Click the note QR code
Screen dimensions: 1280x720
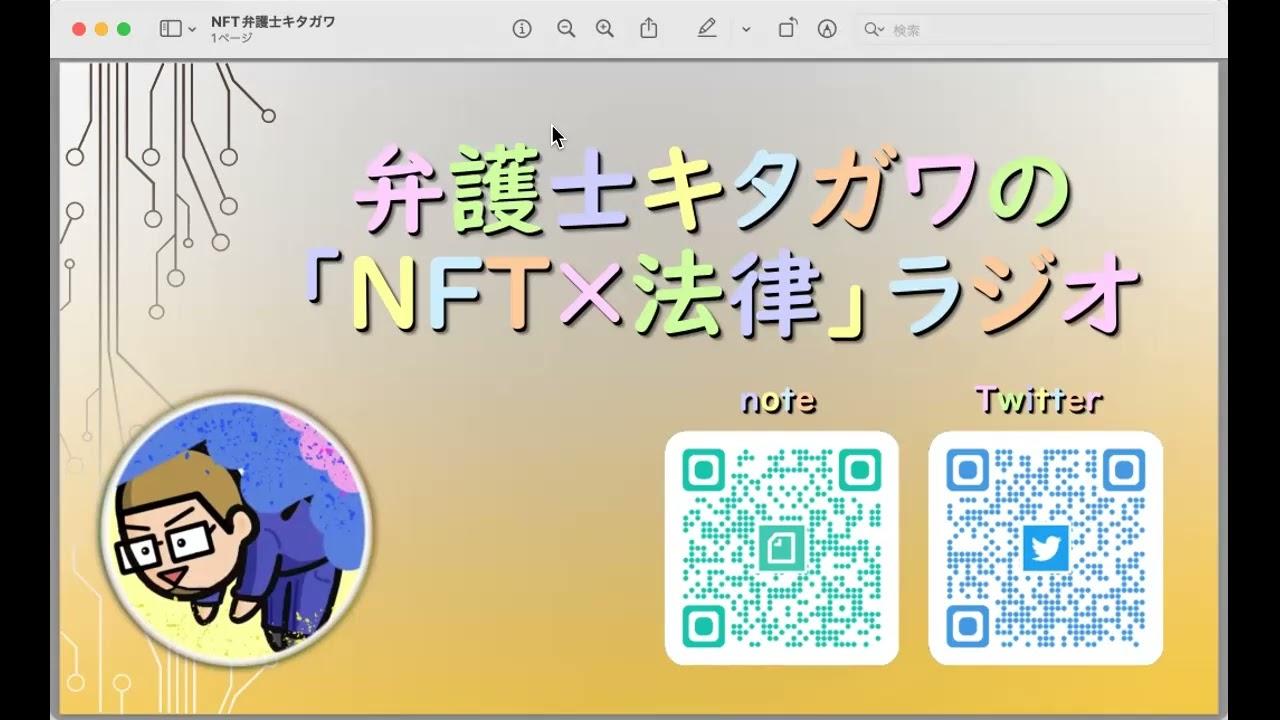pos(782,548)
